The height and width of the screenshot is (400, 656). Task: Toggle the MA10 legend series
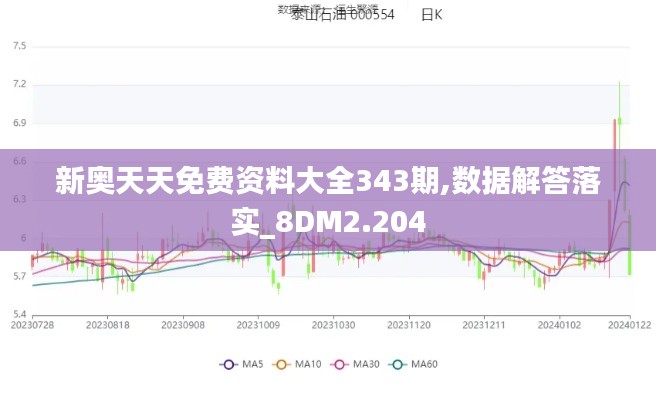pos(297,364)
